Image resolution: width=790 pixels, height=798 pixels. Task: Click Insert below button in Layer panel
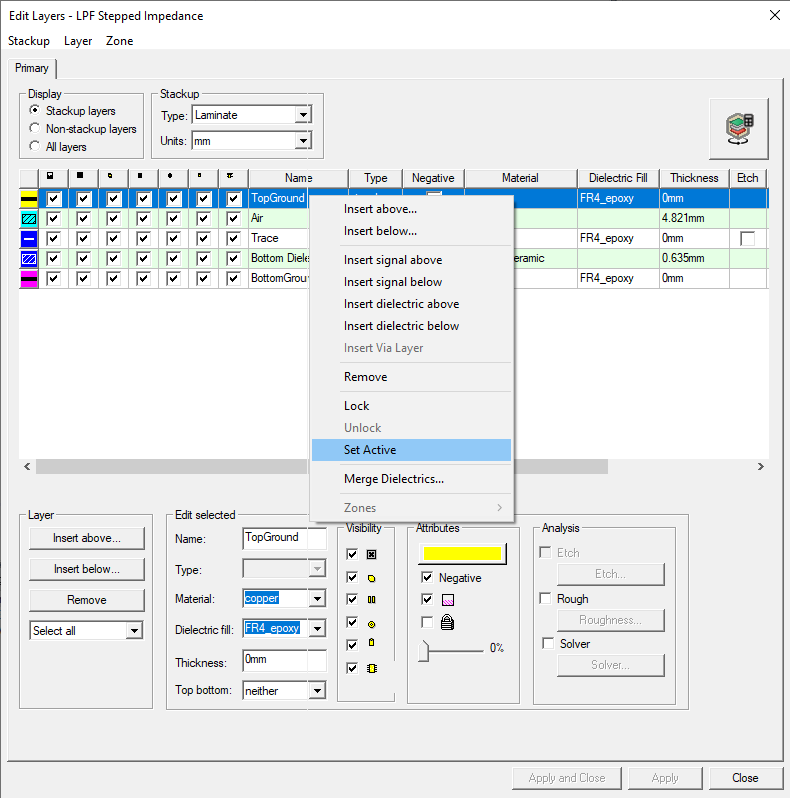pos(87,569)
